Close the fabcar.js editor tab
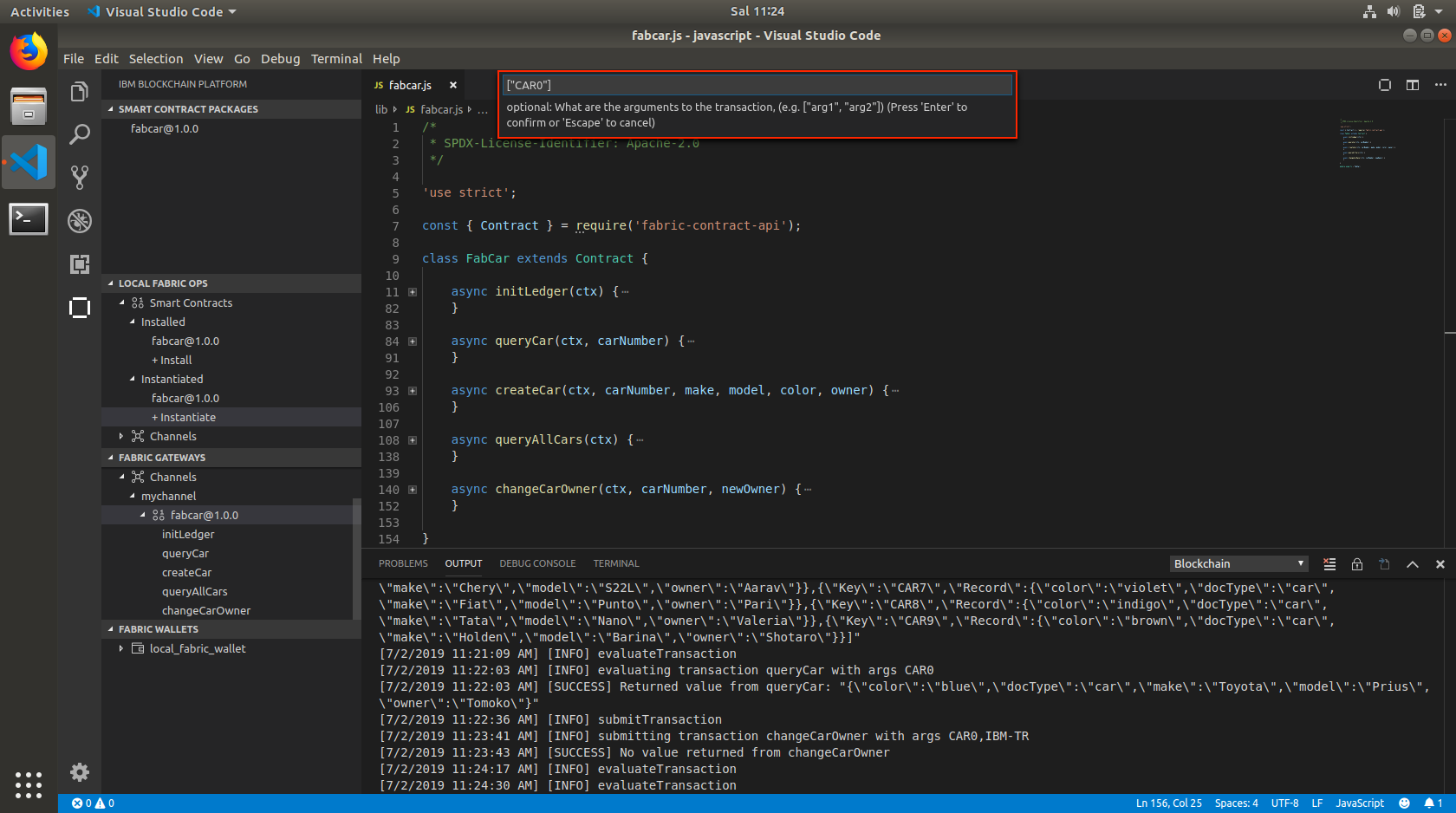Viewport: 1456px width, 813px height. click(x=452, y=85)
